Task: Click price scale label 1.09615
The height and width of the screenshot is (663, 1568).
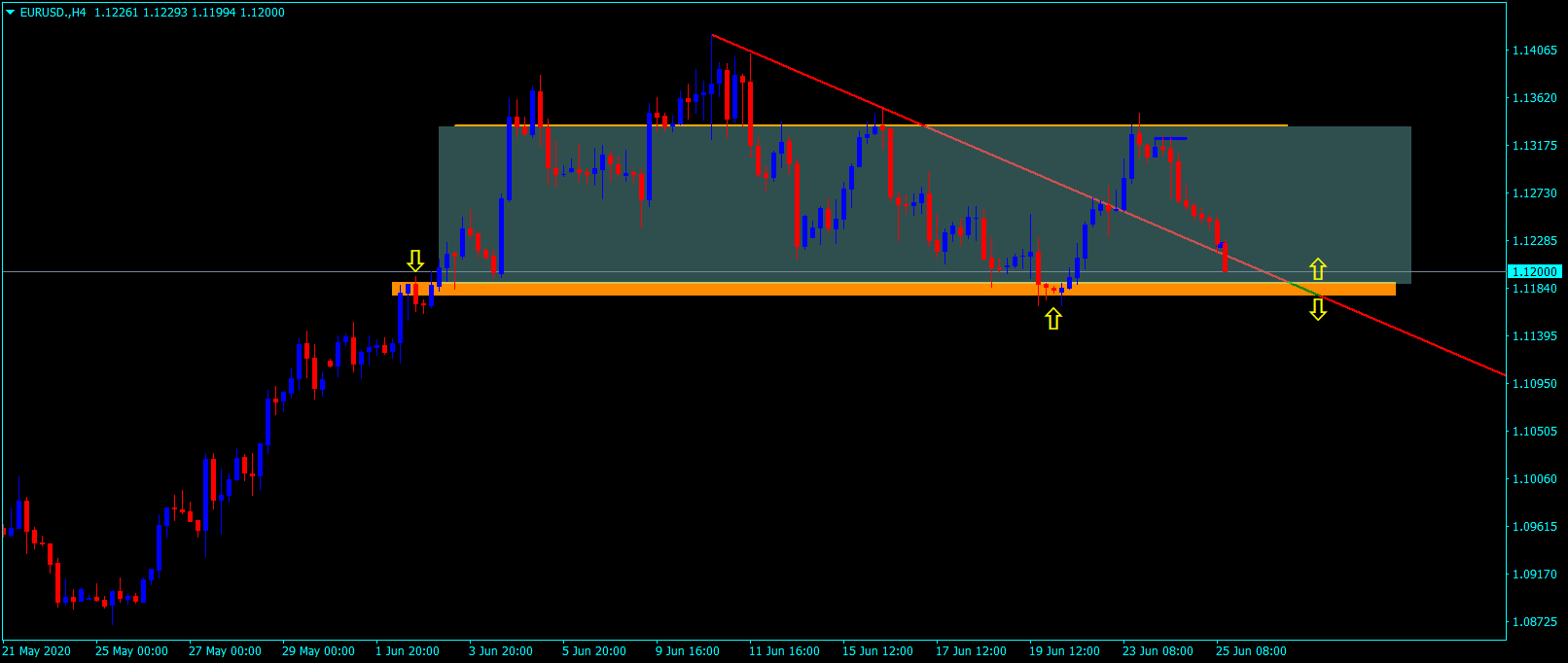Action: (1534, 527)
